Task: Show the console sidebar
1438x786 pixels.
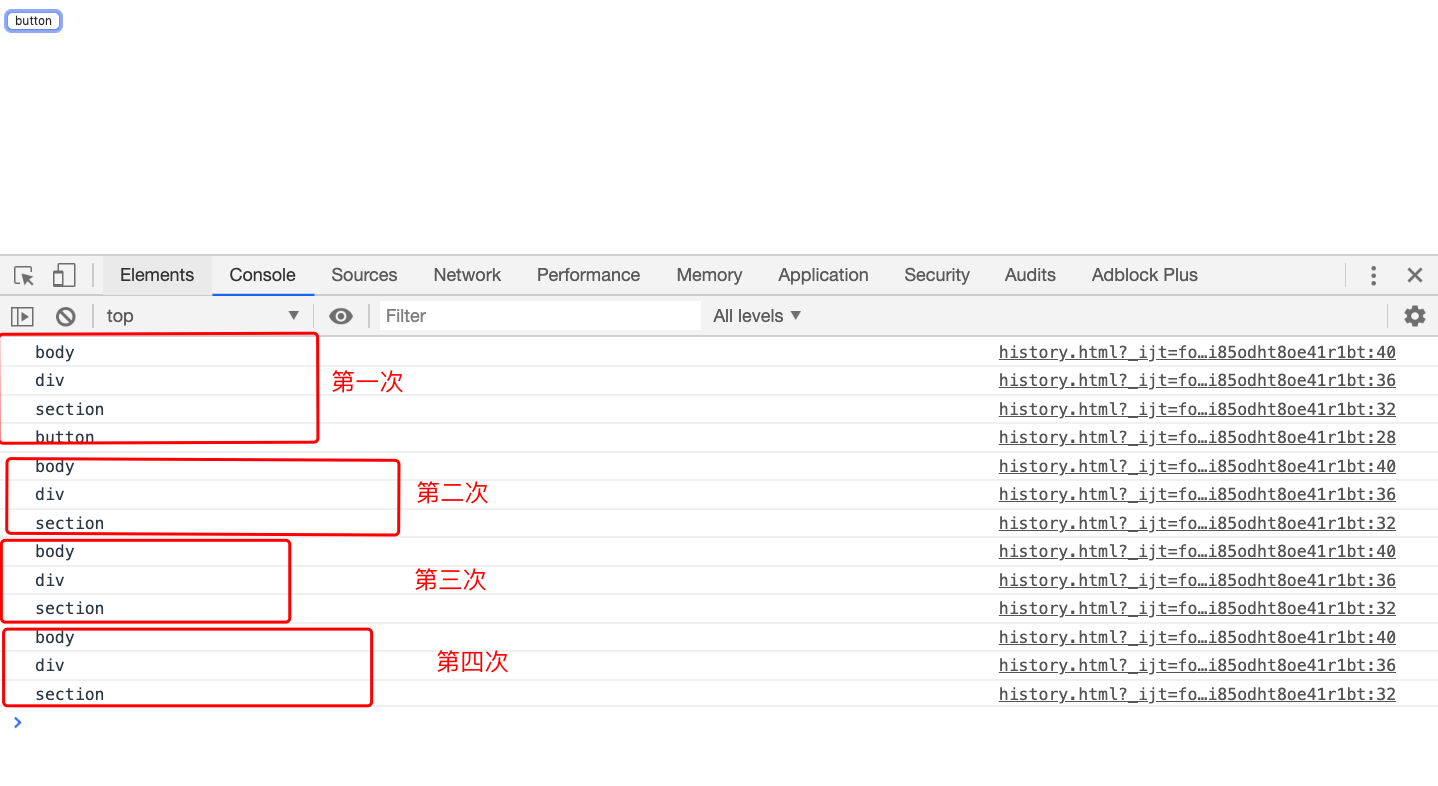Action: coord(22,316)
